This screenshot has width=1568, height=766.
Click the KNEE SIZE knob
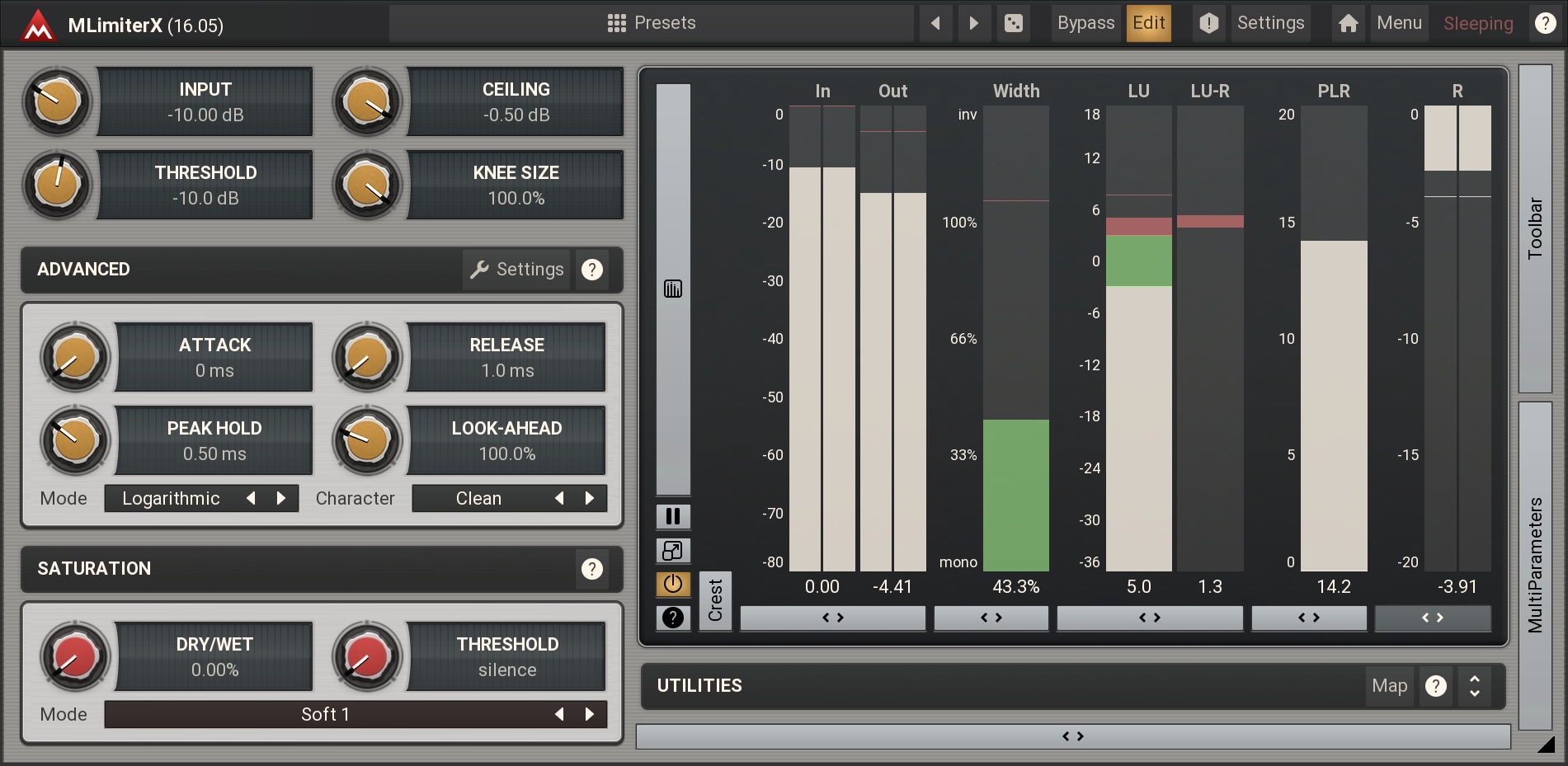pos(368,184)
